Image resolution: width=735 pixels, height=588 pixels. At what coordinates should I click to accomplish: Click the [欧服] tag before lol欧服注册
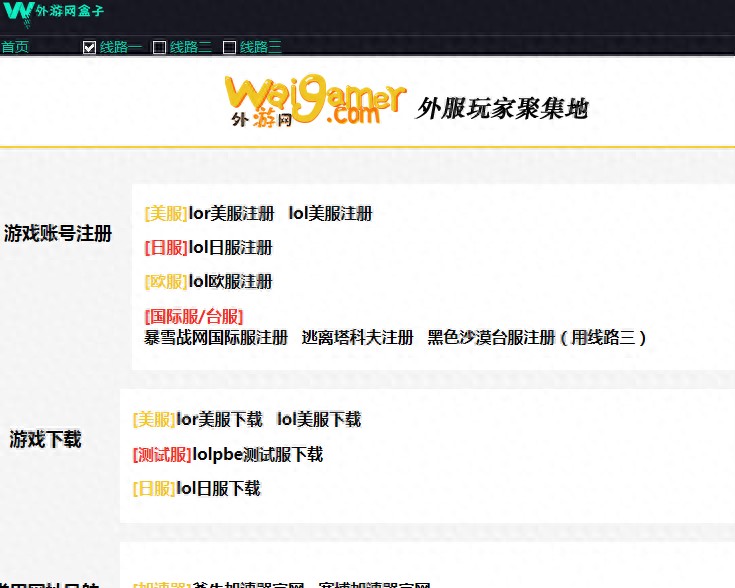pyautogui.click(x=166, y=282)
